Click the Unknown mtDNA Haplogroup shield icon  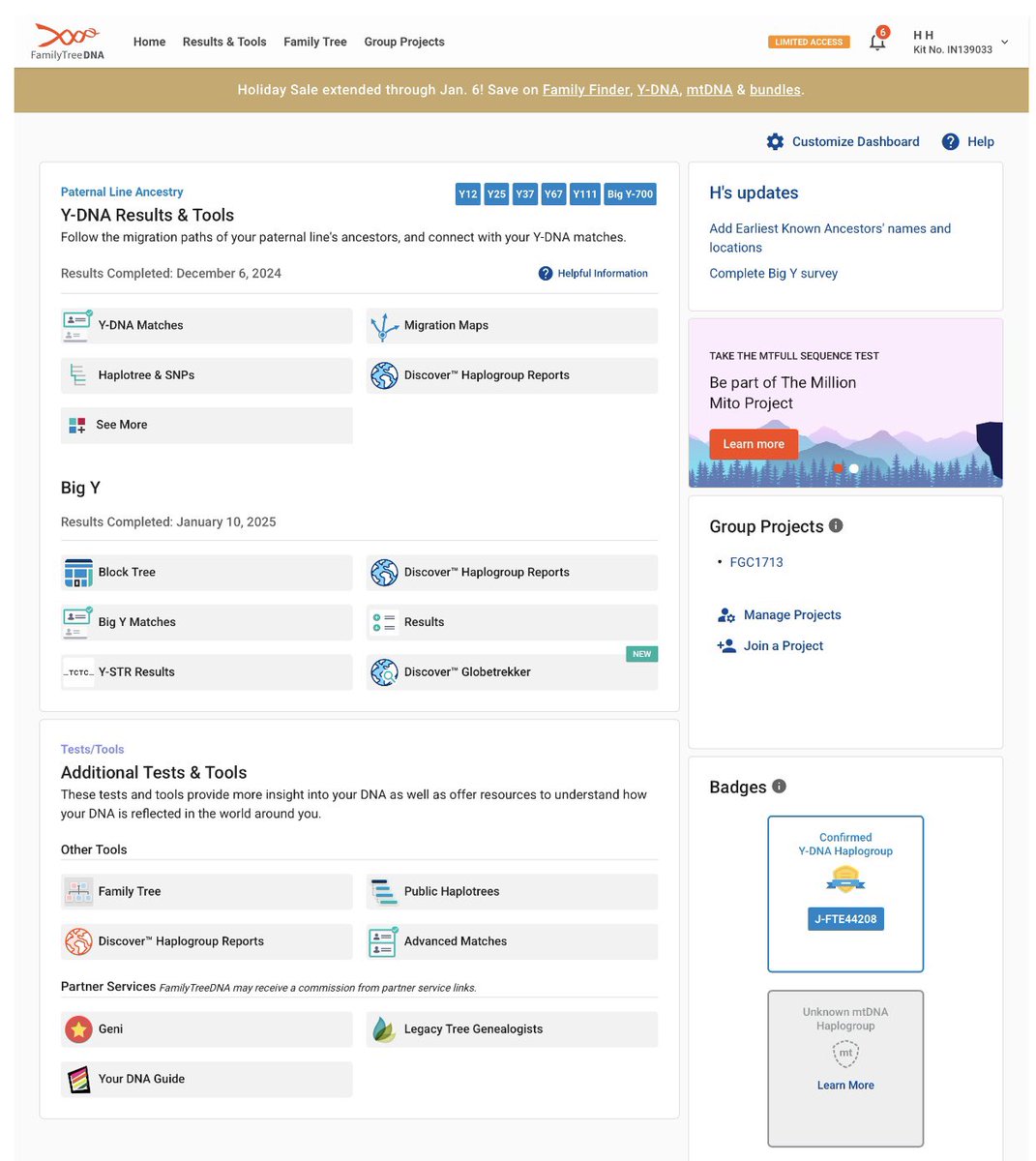[x=845, y=1053]
